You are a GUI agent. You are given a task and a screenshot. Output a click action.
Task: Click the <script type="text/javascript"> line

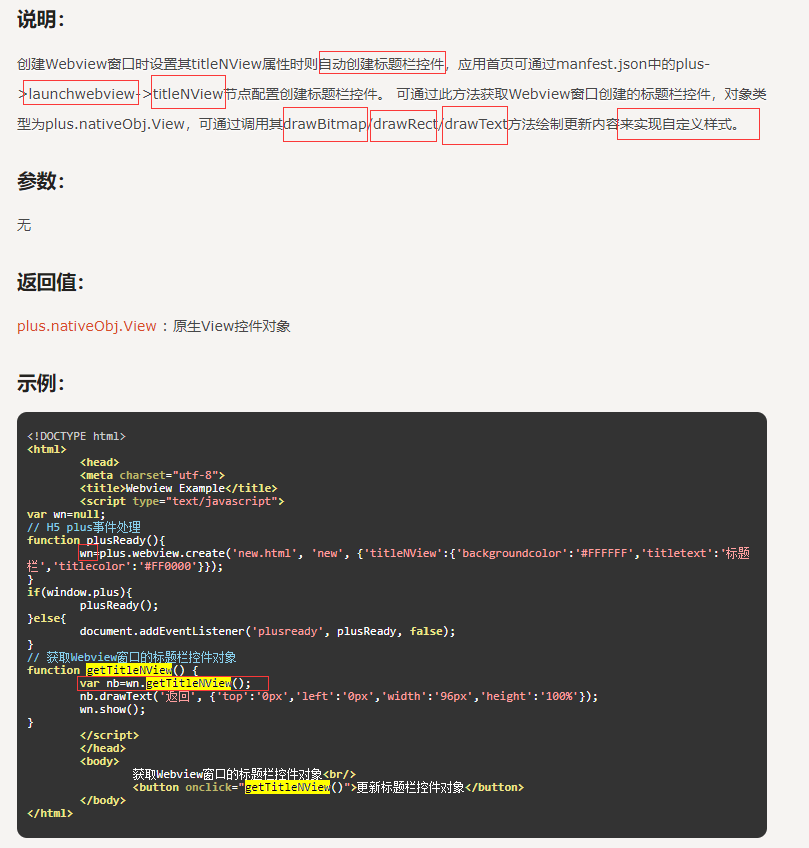182,501
